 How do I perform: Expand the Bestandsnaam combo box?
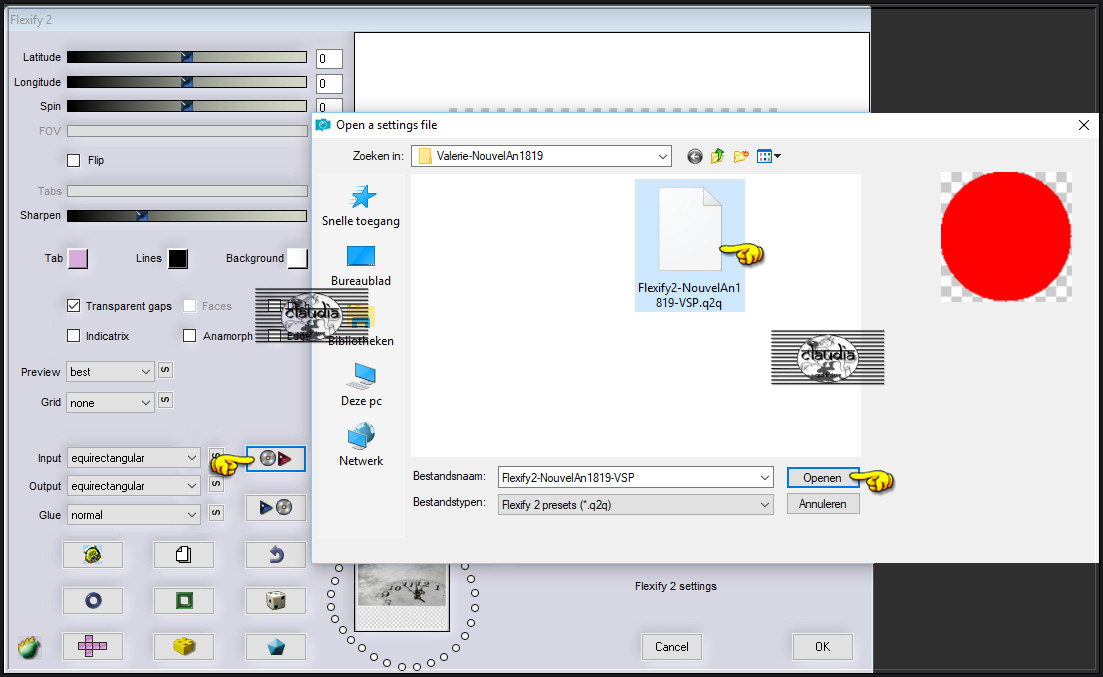[x=765, y=478]
